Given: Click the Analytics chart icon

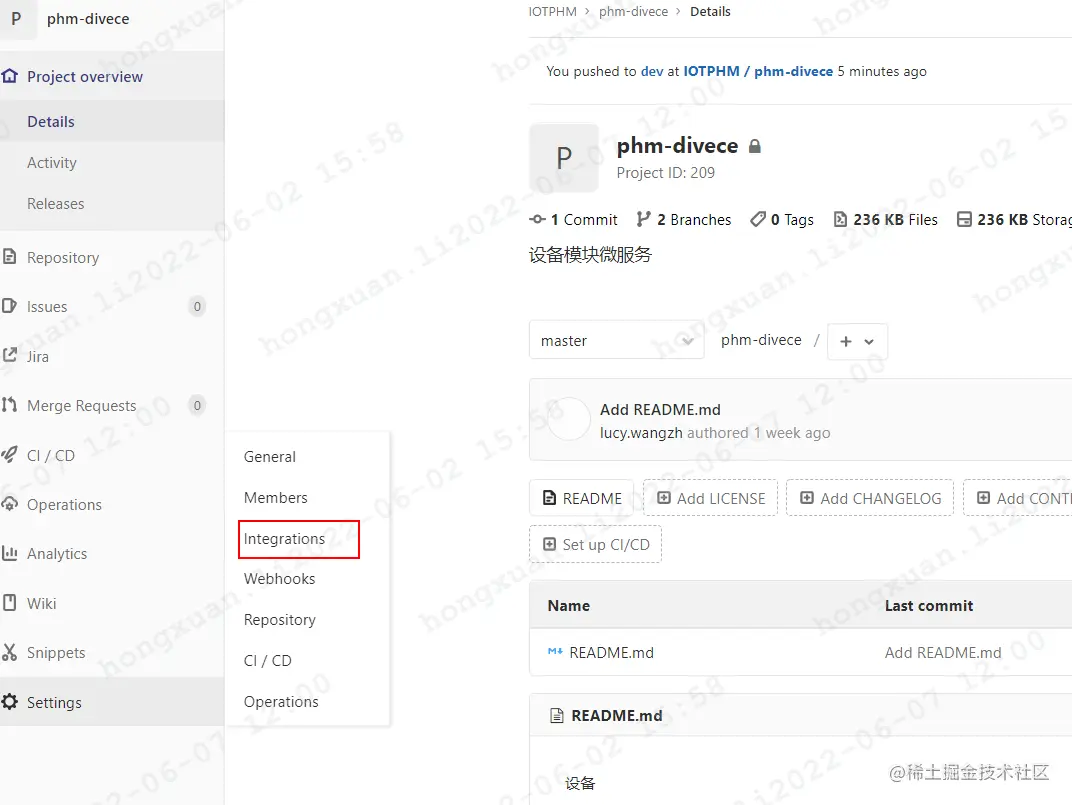Looking at the screenshot, I should tap(9, 553).
